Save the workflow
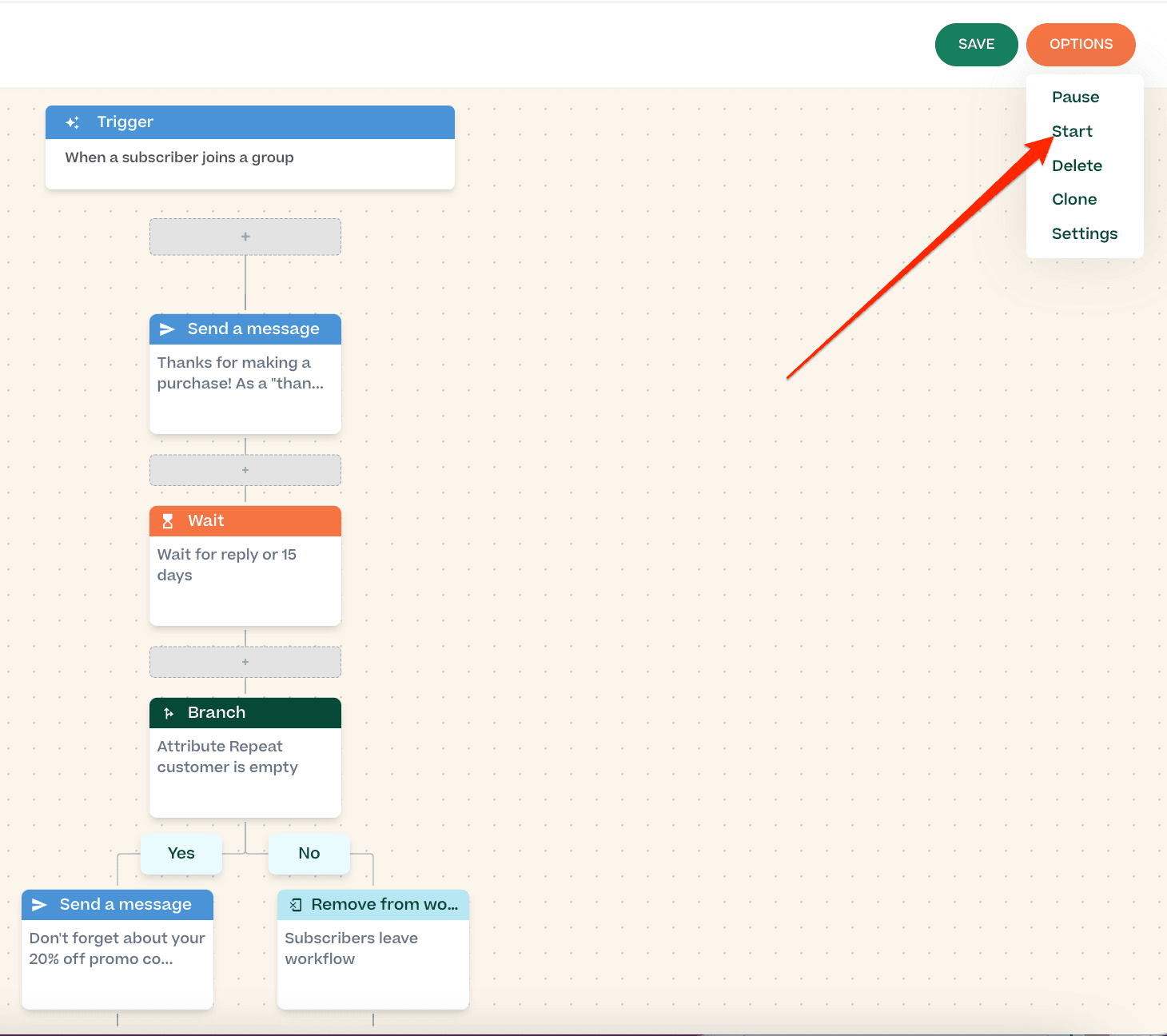The height and width of the screenshot is (1036, 1167). click(x=977, y=45)
